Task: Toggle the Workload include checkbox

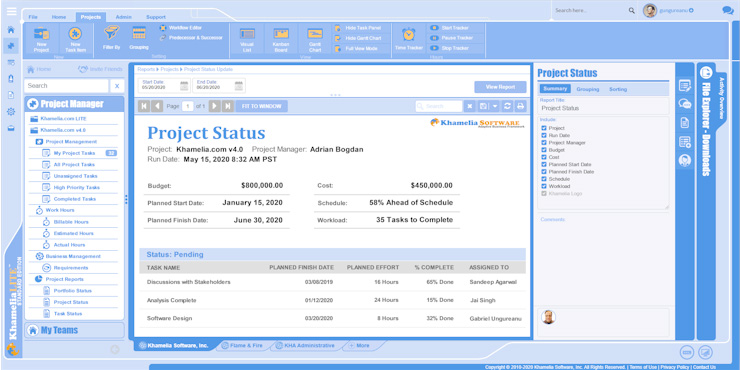Action: (x=544, y=186)
